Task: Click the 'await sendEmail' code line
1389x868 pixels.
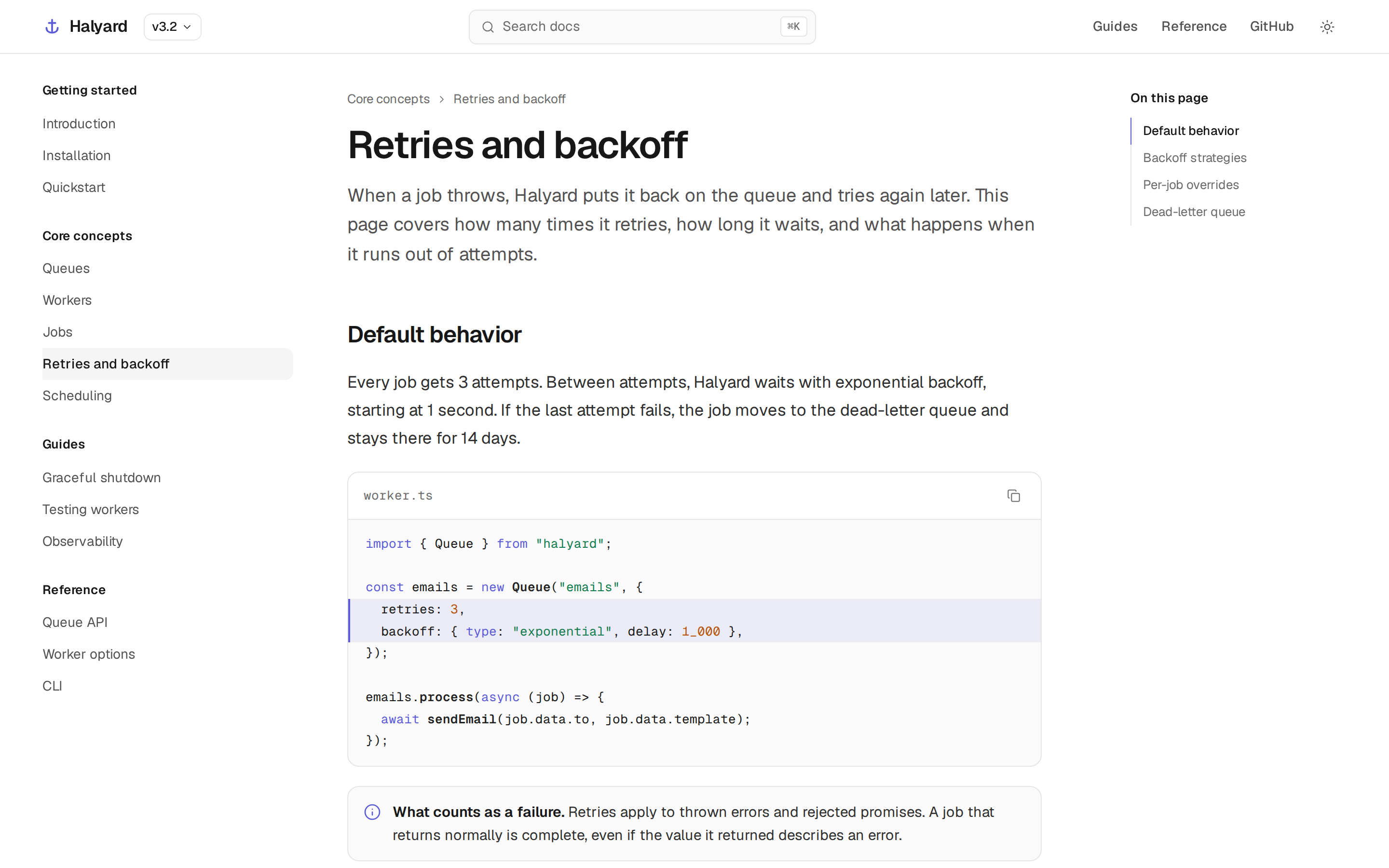Action: (565, 719)
